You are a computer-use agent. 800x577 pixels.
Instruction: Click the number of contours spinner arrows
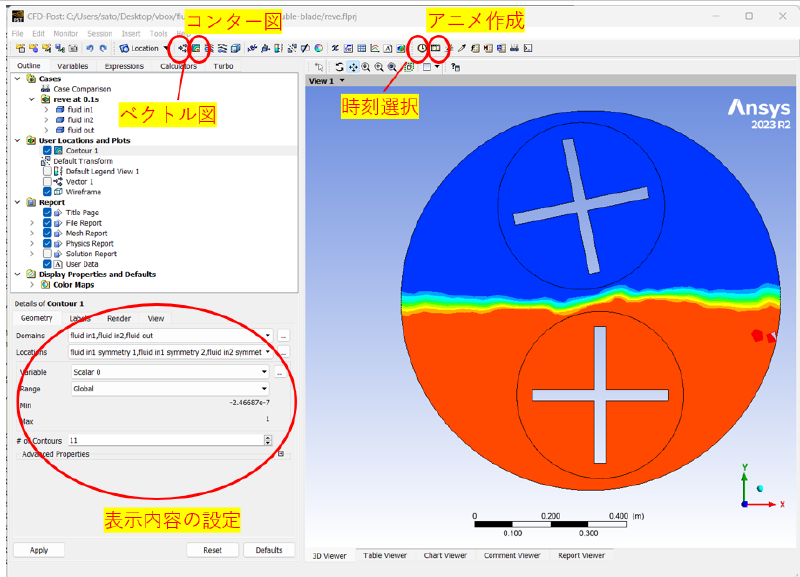(268, 440)
